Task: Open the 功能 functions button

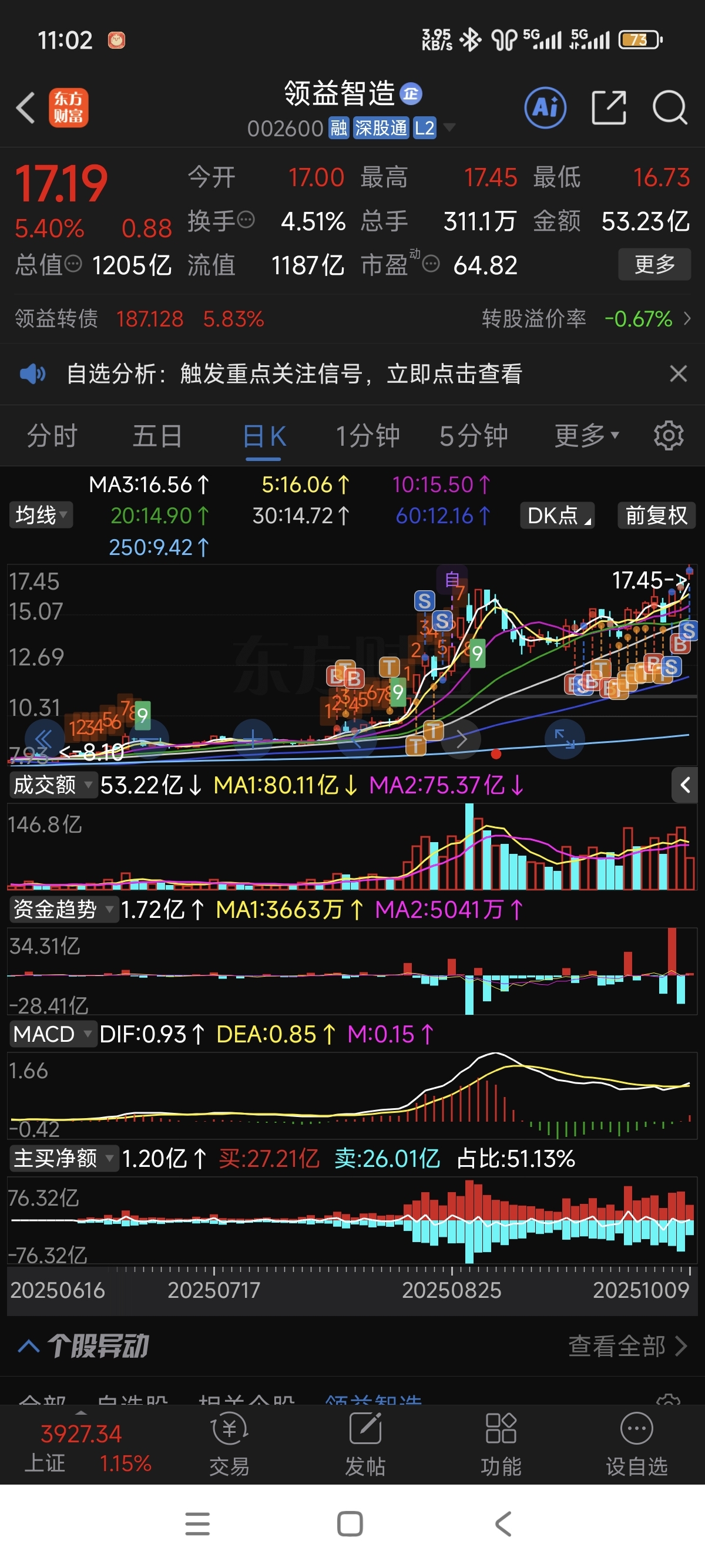Action: point(501,1445)
